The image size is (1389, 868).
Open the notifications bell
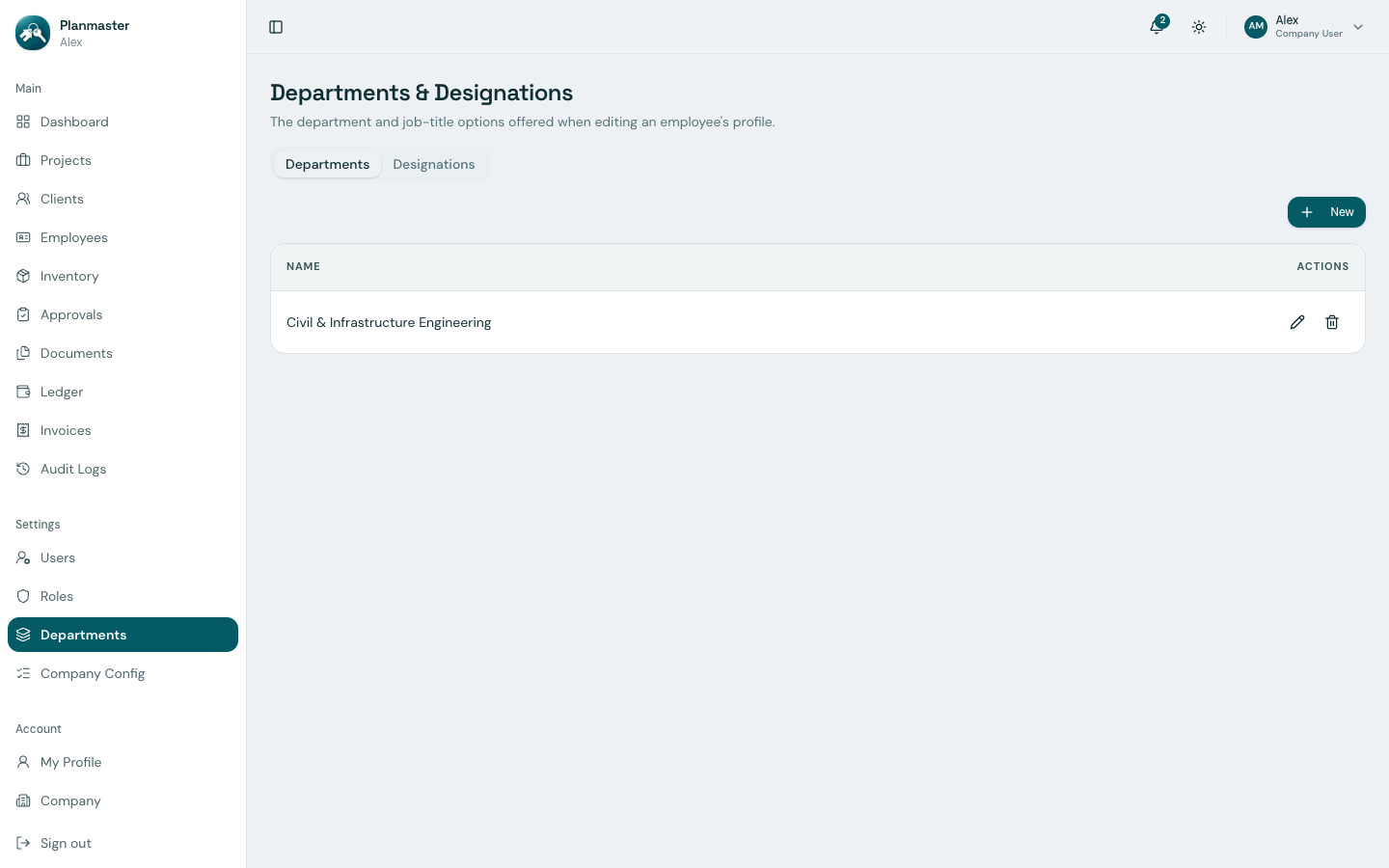tap(1157, 27)
